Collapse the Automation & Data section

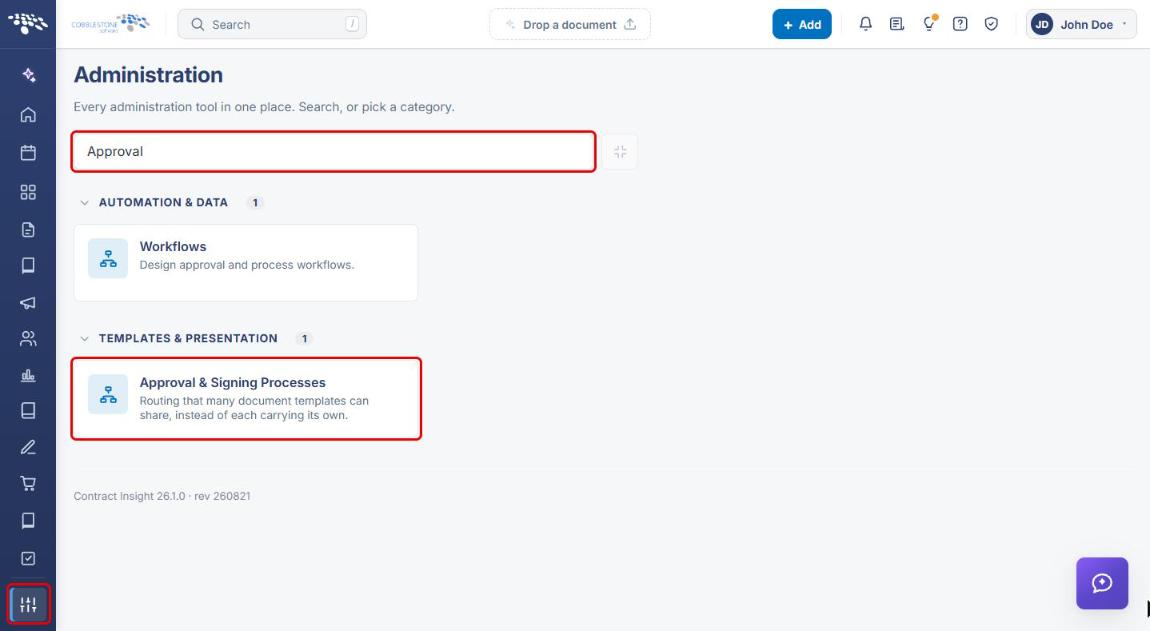(x=84, y=203)
